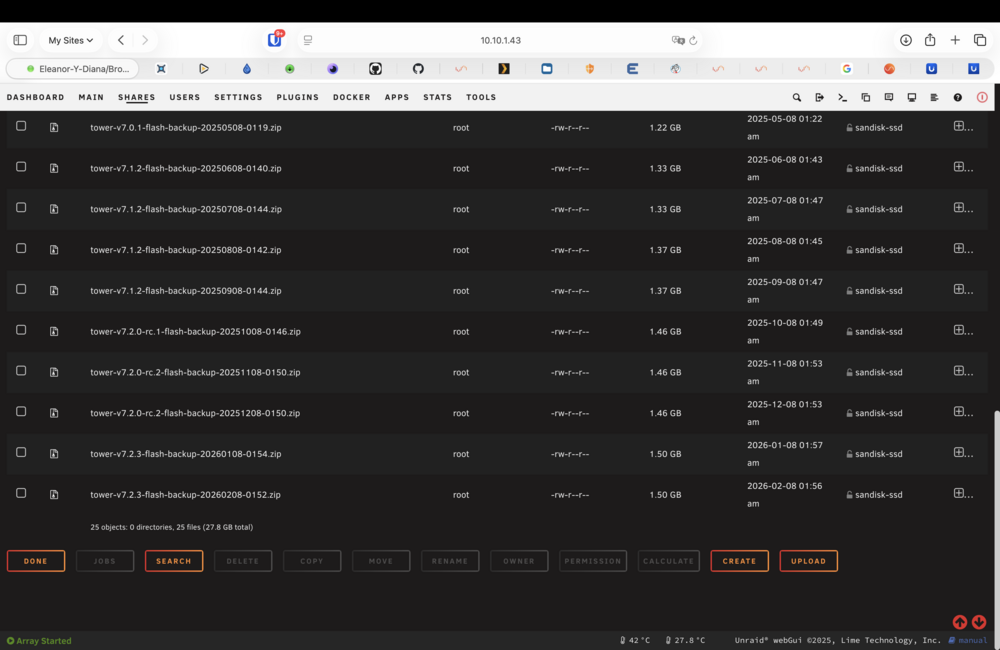Click the translate icon in address bar
Image resolution: width=1000 pixels, height=650 pixels.
click(x=678, y=40)
